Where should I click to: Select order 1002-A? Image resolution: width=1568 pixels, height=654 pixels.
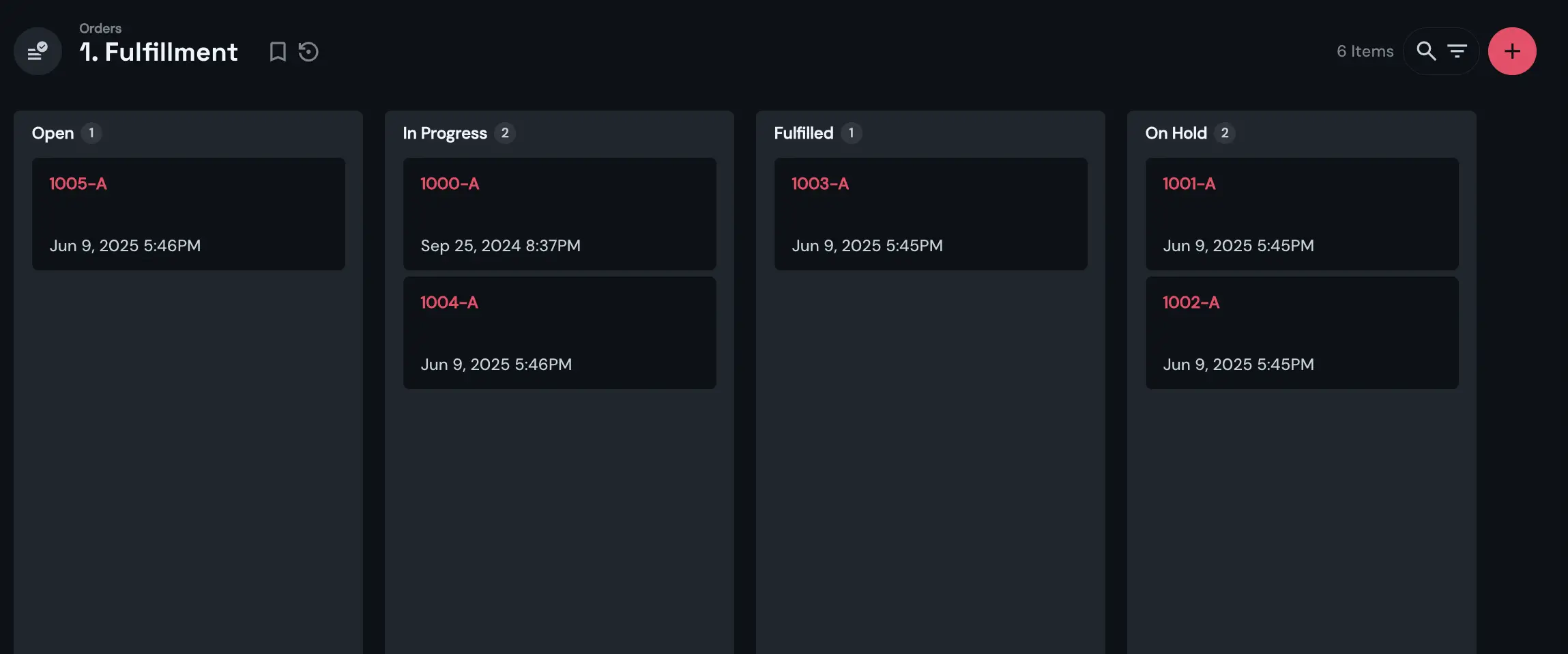coord(1301,332)
